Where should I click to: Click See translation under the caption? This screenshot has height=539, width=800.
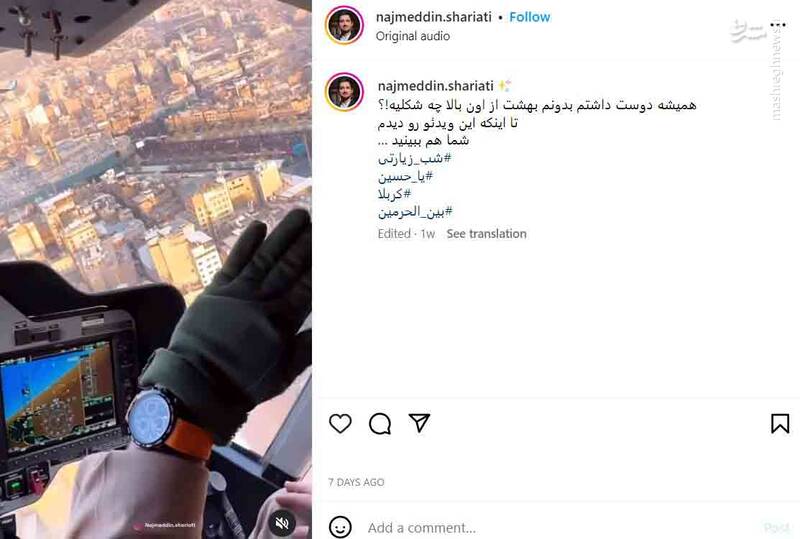tap(486, 234)
